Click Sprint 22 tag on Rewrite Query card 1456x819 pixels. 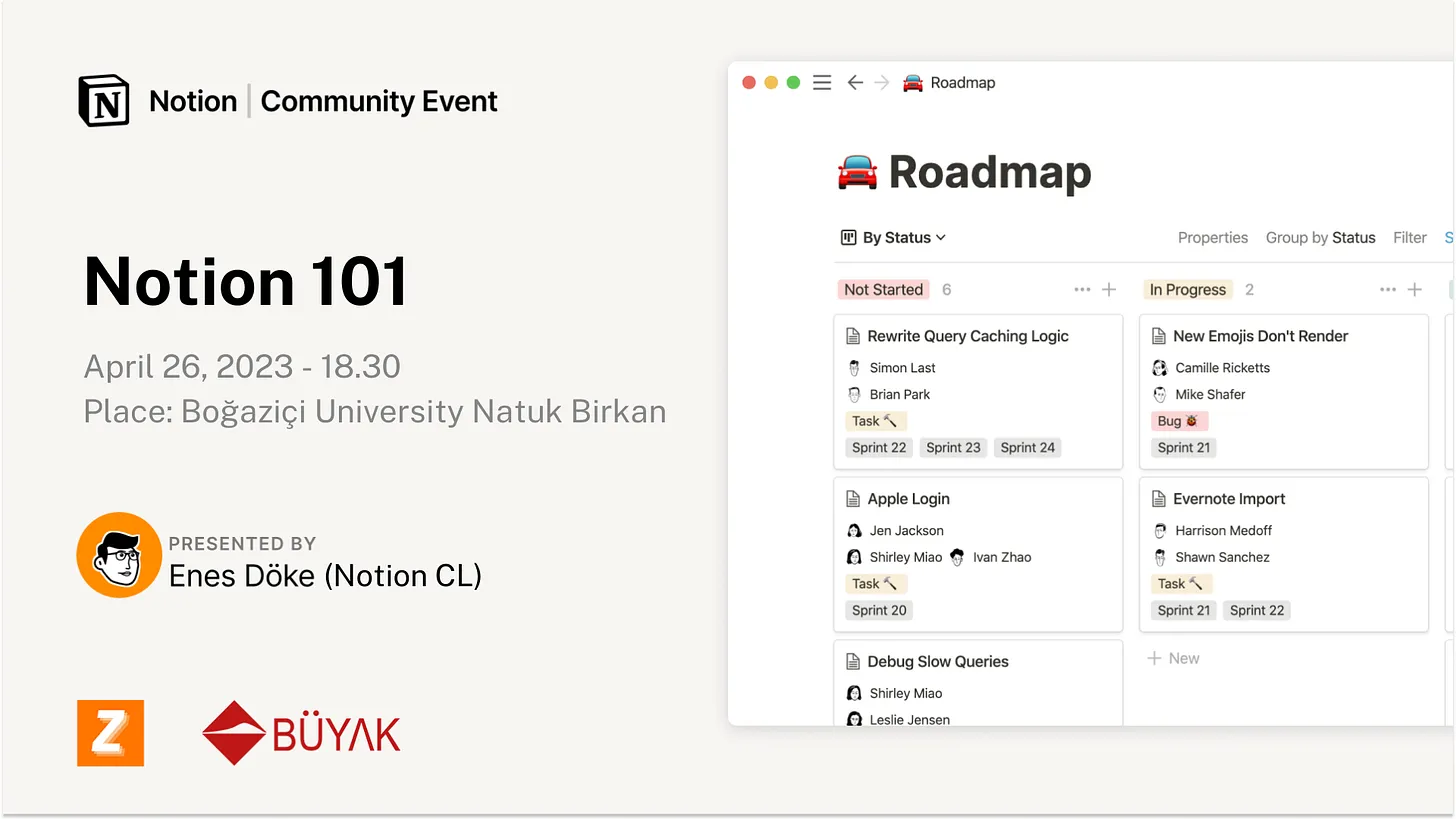[x=879, y=448]
